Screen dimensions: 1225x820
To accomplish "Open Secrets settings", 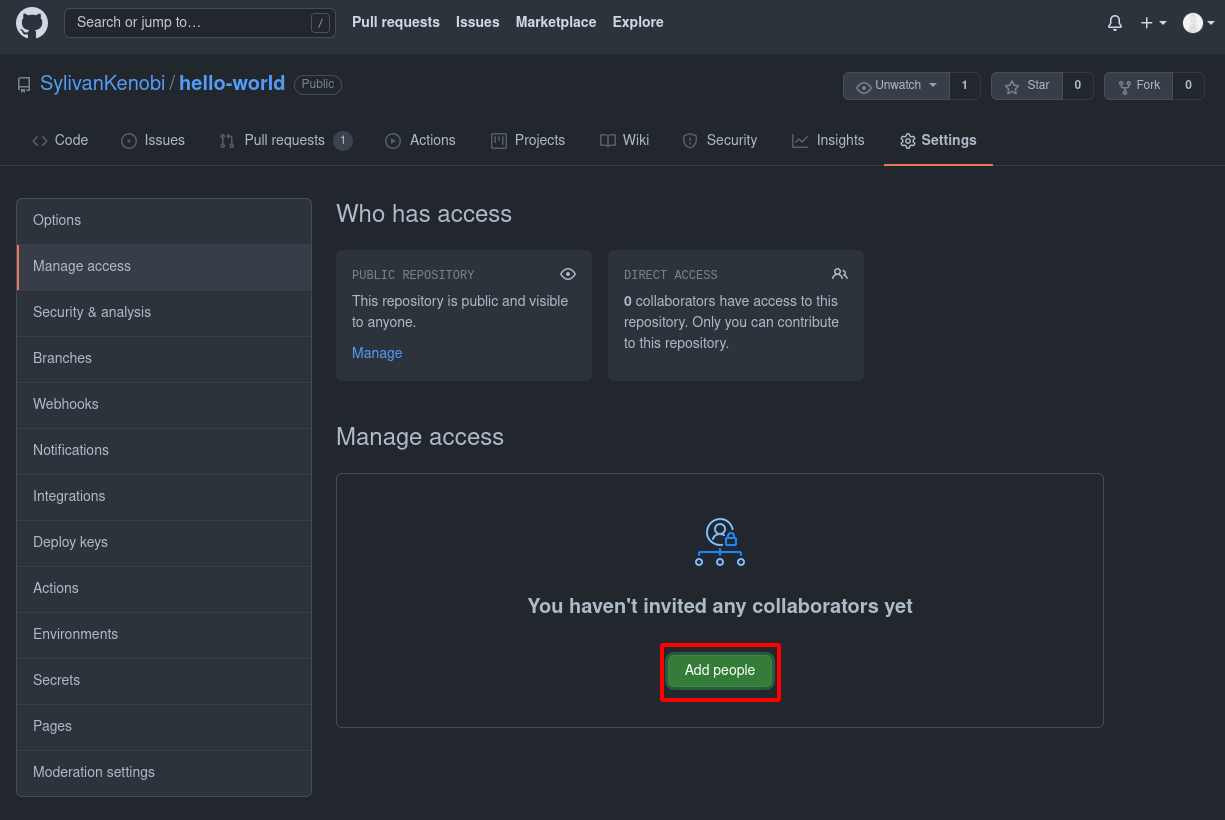I will coord(164,681).
